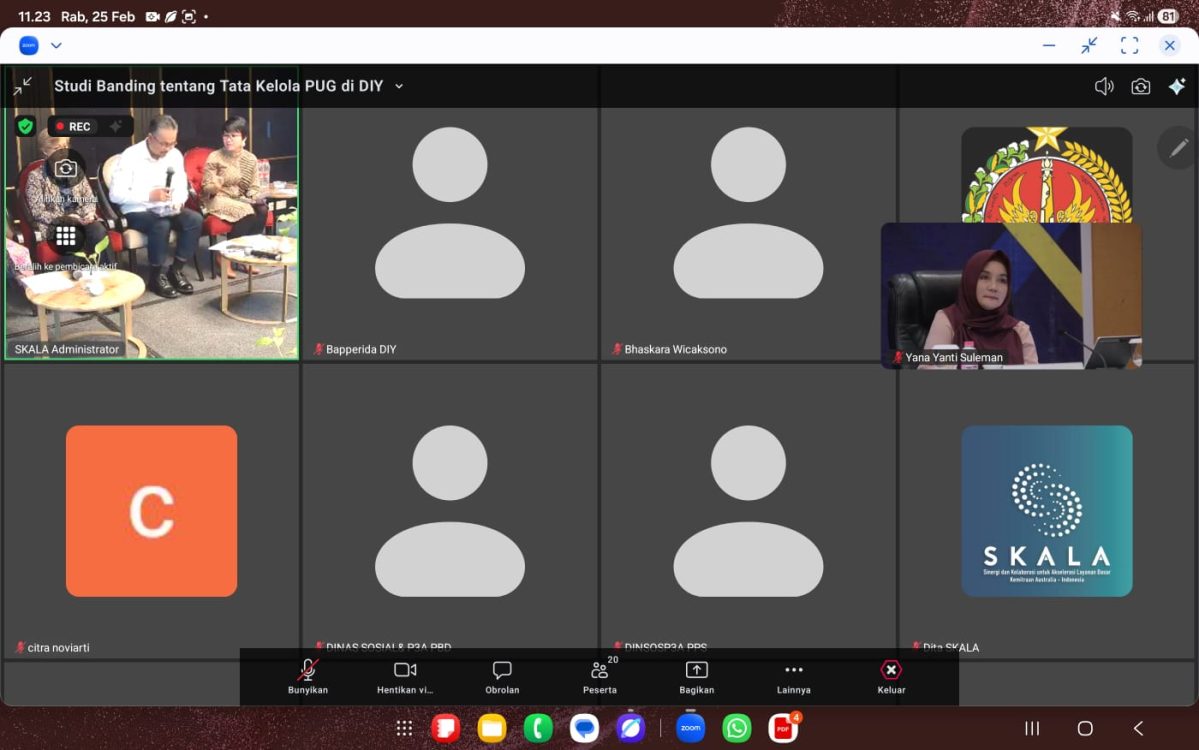Tap the pencil annotation icon
Viewport: 1199px width, 750px height.
point(1178,147)
